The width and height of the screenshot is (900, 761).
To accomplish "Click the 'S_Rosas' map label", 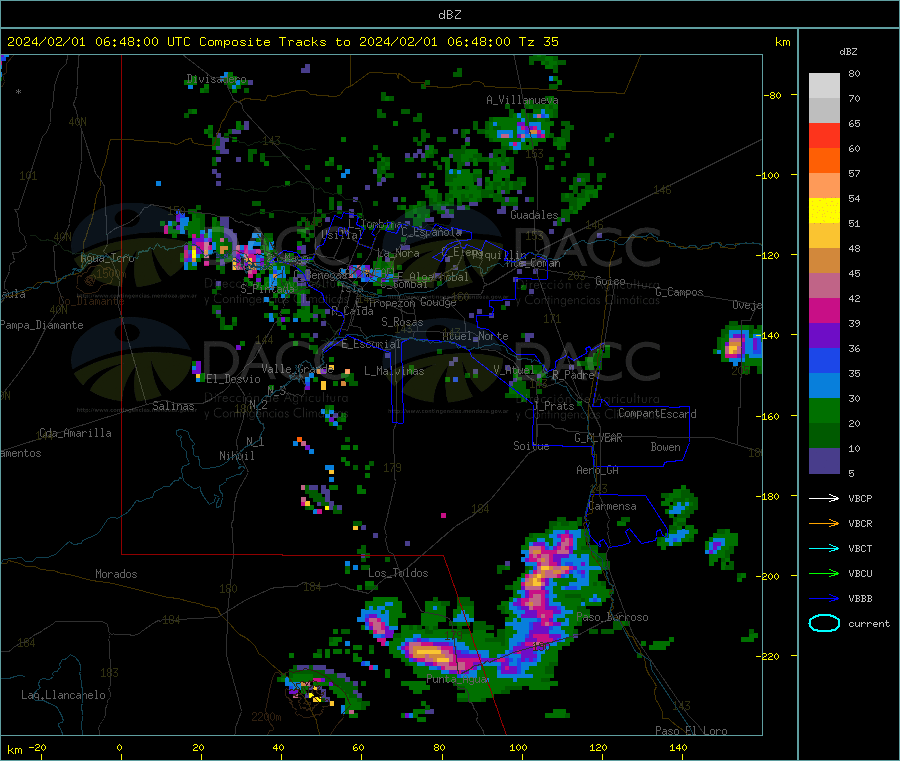I will pyautogui.click(x=402, y=322).
